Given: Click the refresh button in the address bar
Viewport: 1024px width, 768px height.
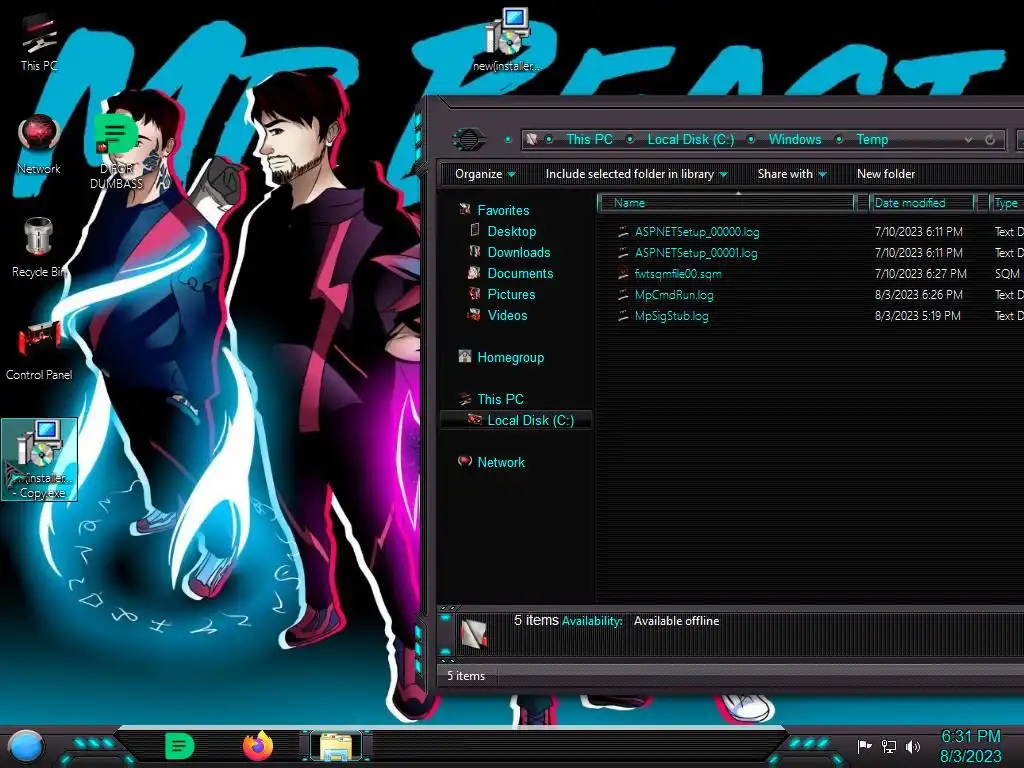Looking at the screenshot, I should pos(990,139).
